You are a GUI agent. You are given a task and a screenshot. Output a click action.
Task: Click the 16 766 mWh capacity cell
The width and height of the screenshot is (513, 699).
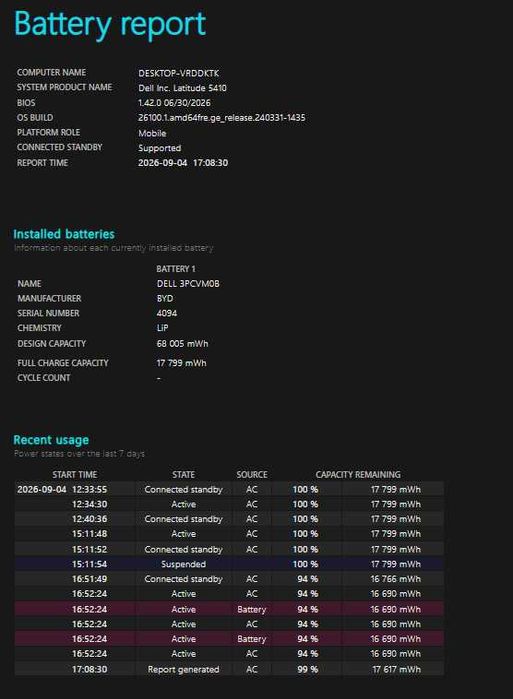point(395,579)
